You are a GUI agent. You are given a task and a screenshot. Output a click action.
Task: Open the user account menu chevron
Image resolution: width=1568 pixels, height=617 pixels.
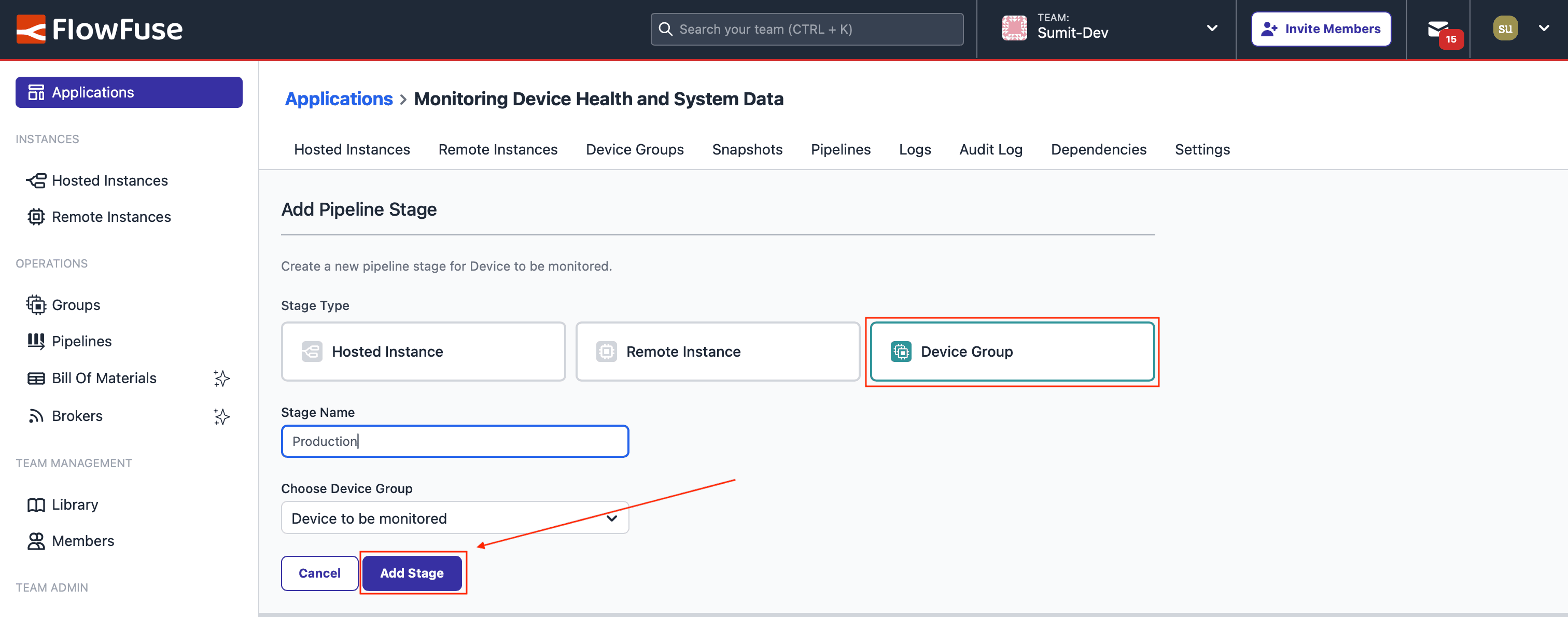pyautogui.click(x=1544, y=29)
